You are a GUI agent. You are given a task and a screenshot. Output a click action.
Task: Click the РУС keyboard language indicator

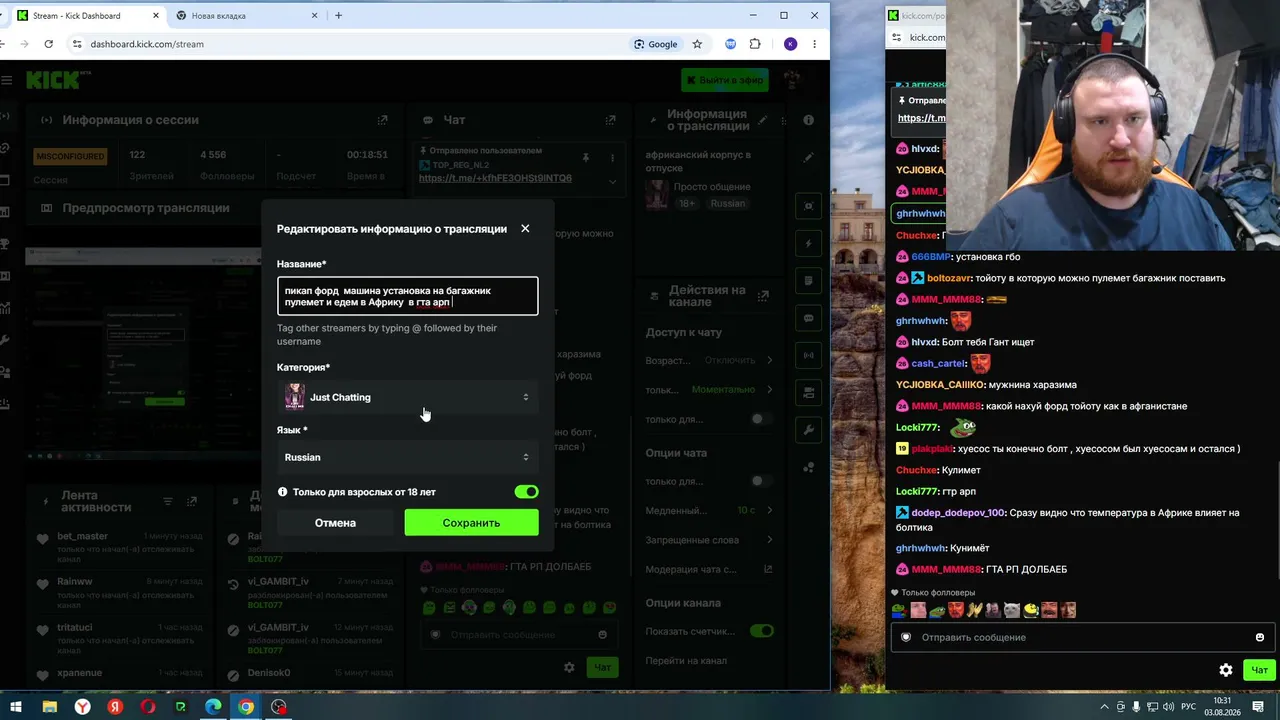[x=1189, y=707]
